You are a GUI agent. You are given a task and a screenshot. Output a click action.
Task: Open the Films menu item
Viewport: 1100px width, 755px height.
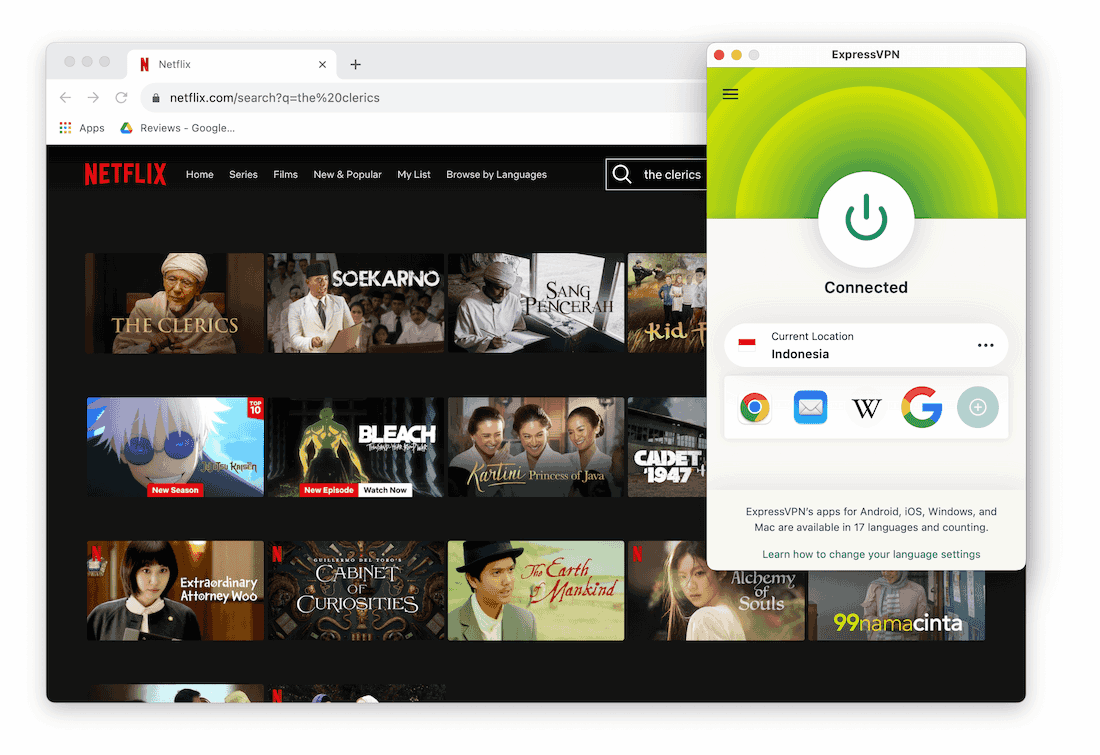tap(285, 175)
